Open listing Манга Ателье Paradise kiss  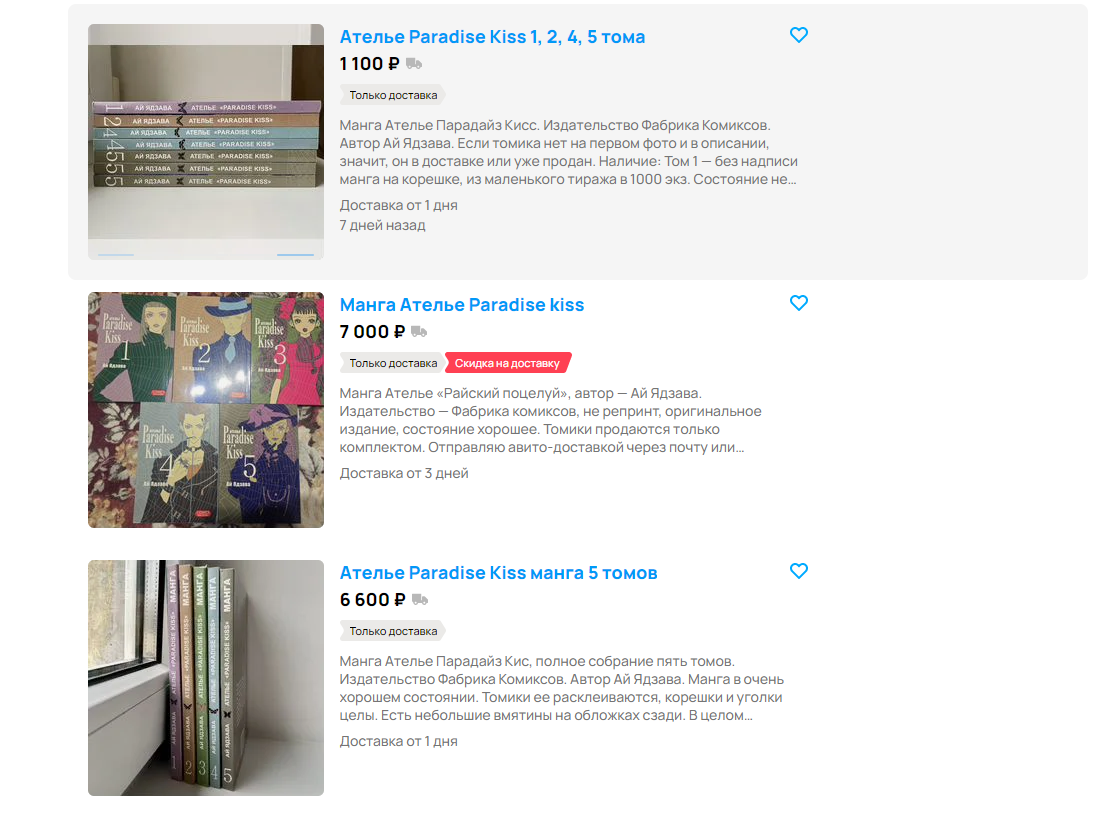[x=462, y=304]
